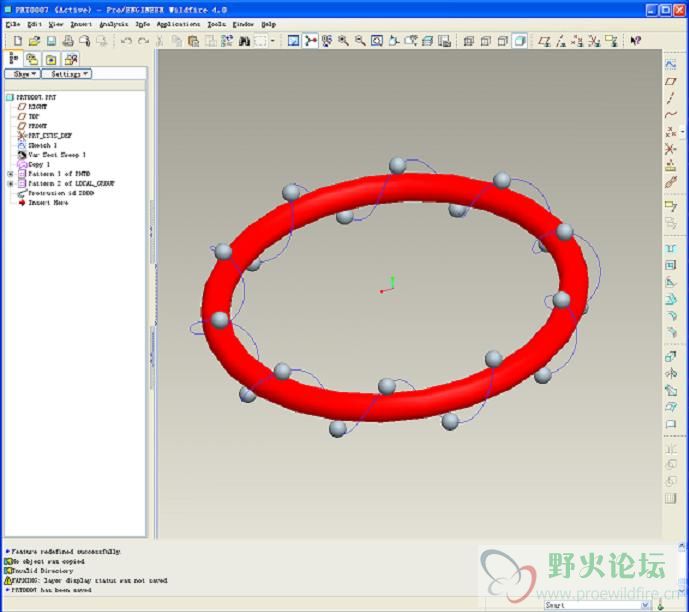Switch to Folder Browser navigator tab
Screen dimensions: 689x612
[x=32, y=59]
